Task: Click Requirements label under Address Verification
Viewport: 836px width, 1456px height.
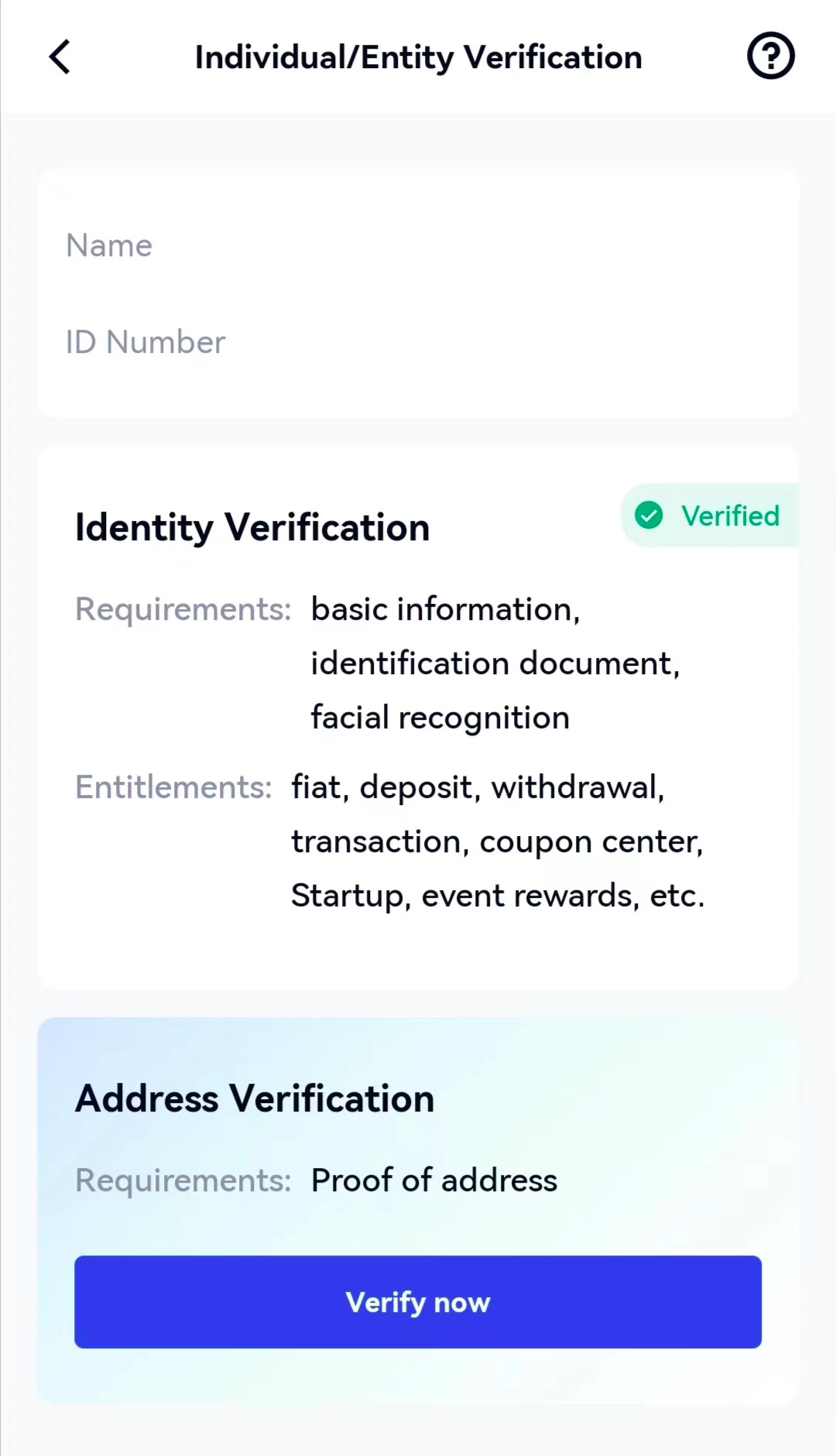Action: point(183,1180)
